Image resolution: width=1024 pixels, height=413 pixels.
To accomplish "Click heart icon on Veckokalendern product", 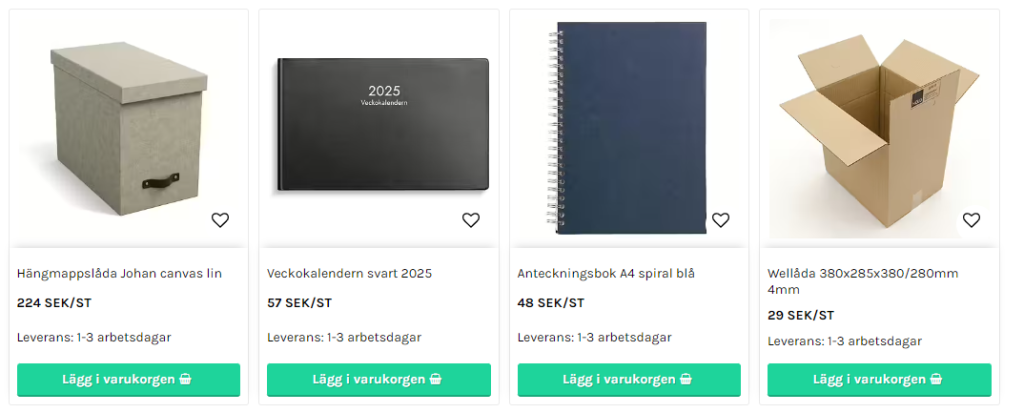I will click(471, 220).
